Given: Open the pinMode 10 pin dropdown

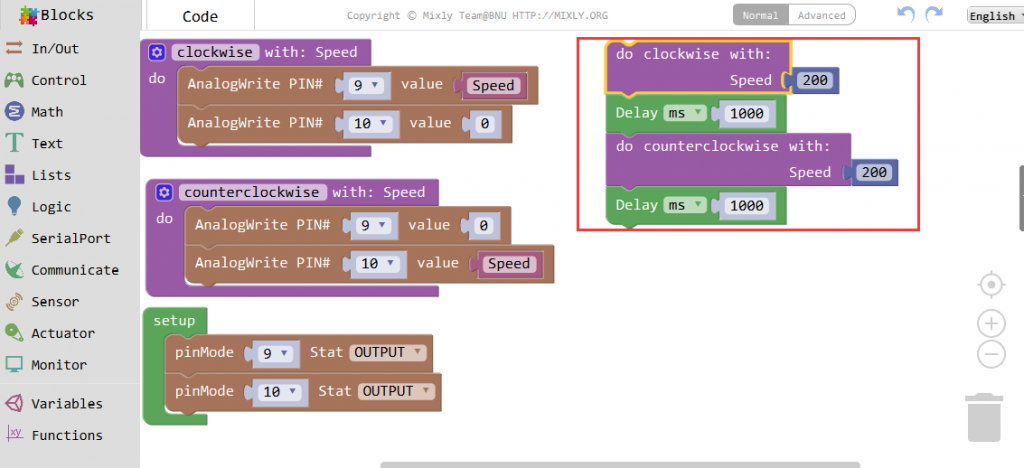Looking at the screenshot, I should point(278,392).
